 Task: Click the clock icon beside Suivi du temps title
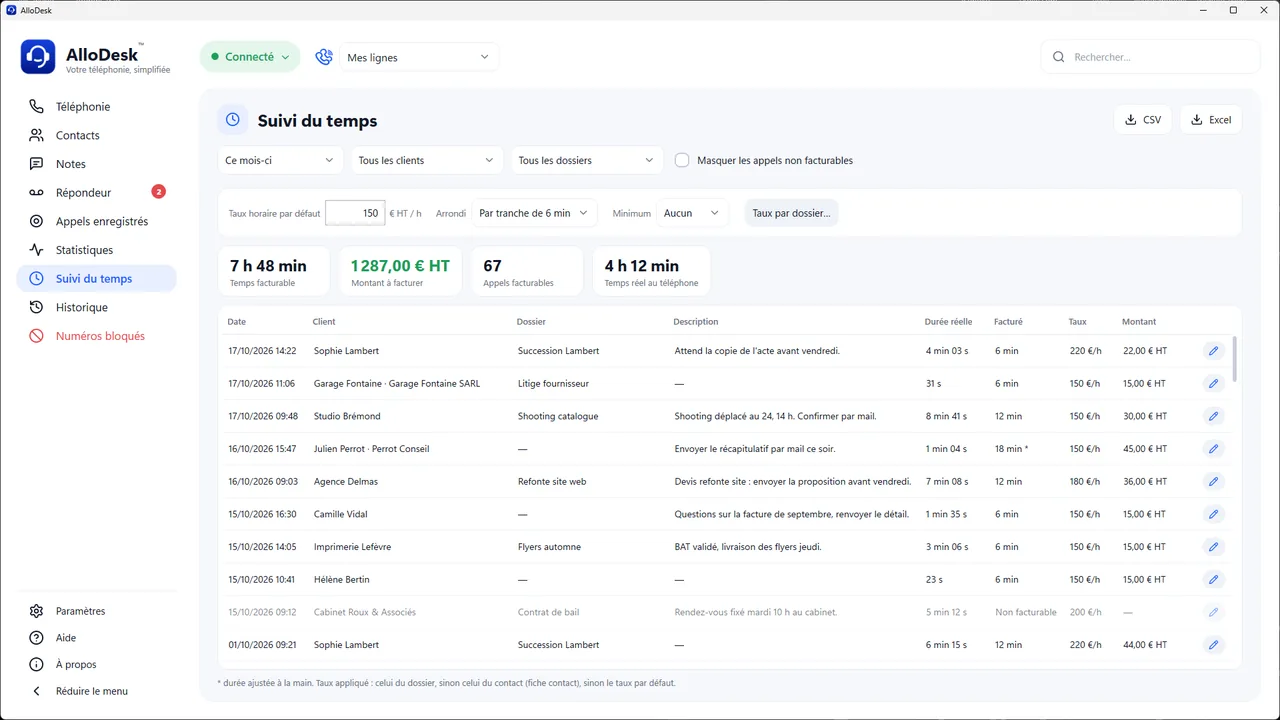coord(233,120)
